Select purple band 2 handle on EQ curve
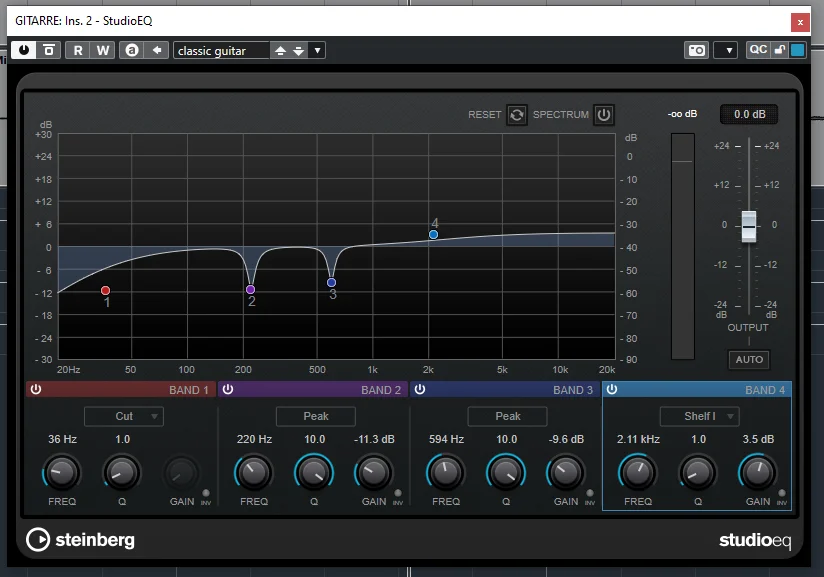The width and height of the screenshot is (824, 577). (251, 289)
